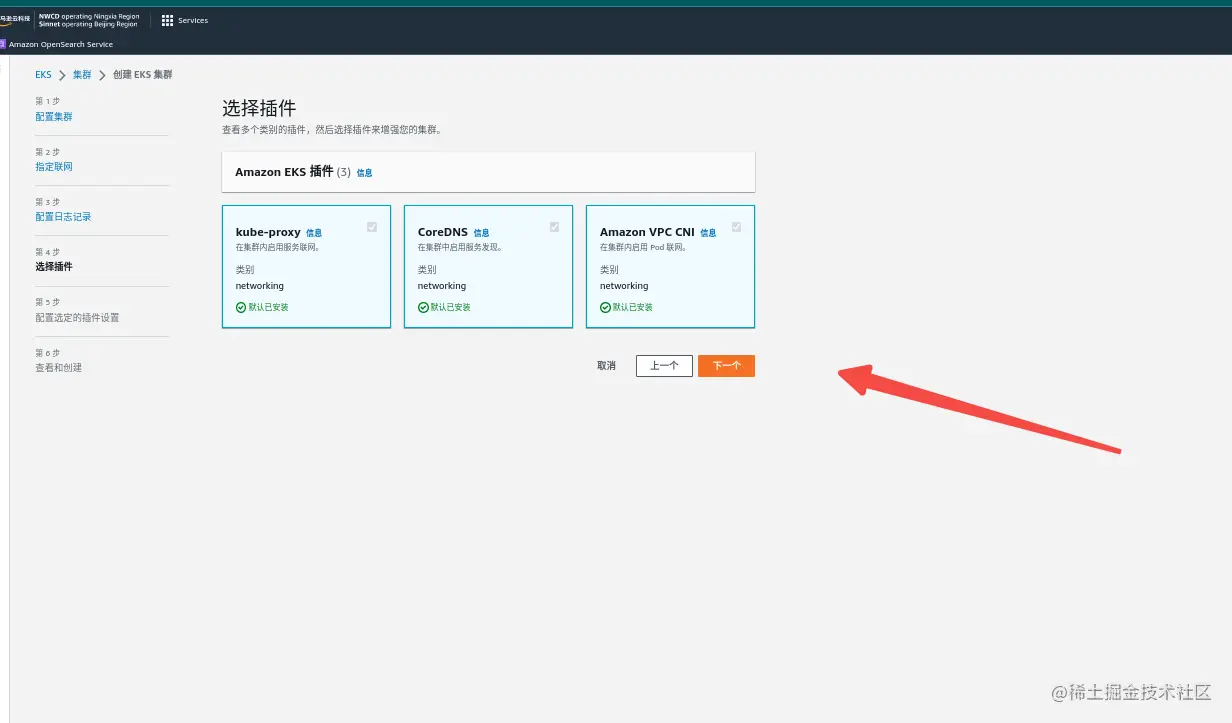Click the CoreDNS installed-by-default check icon
The height and width of the screenshot is (723, 1232).
click(423, 307)
